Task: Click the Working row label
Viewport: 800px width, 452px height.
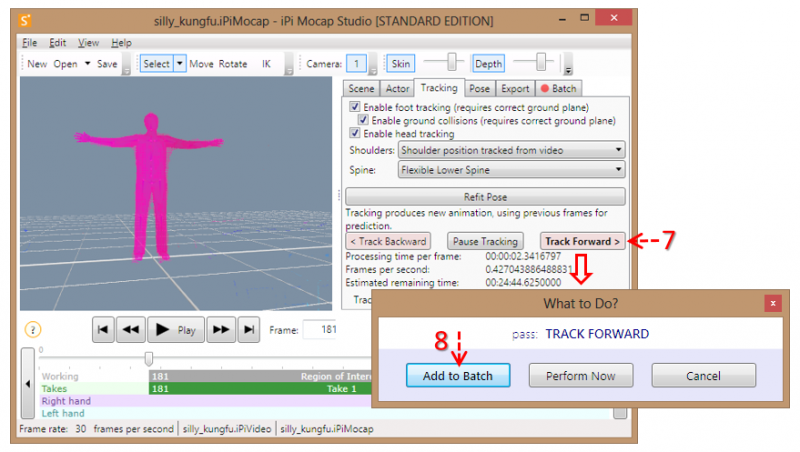Action: tap(60, 376)
